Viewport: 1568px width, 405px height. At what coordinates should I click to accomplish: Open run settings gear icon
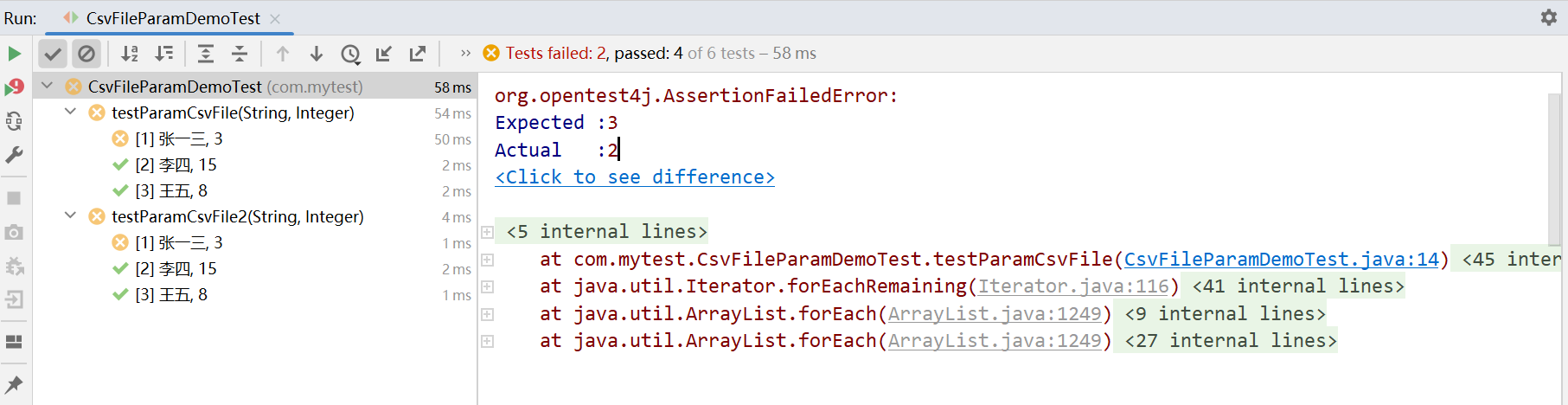click(x=1548, y=17)
